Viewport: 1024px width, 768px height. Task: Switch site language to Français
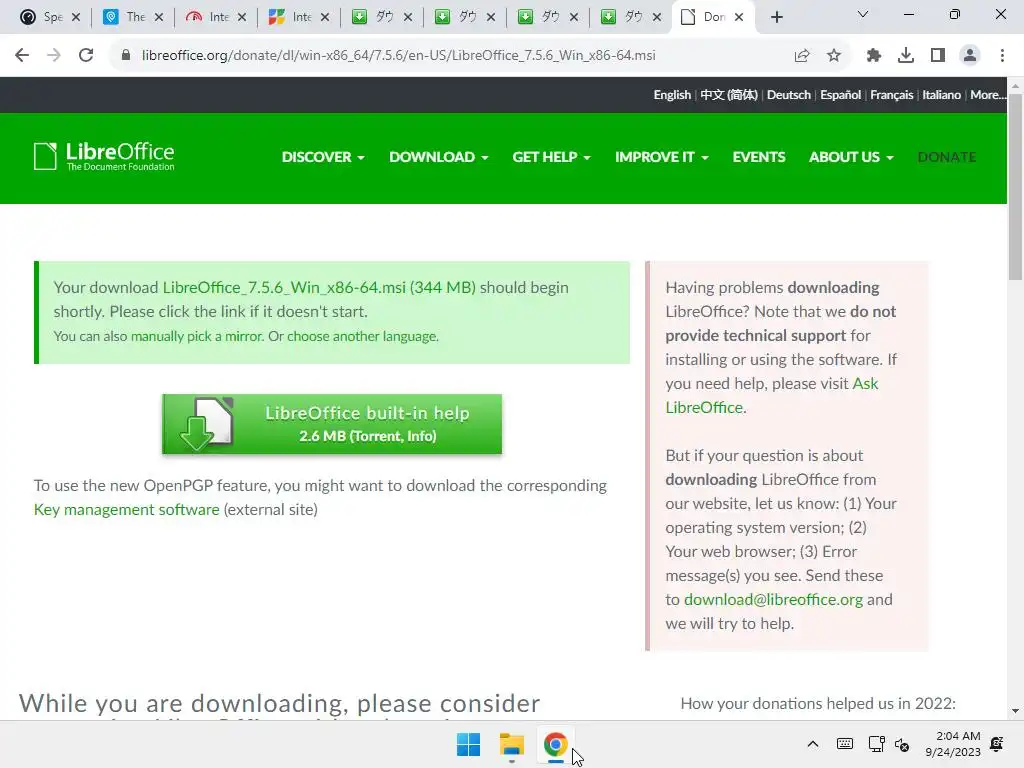click(891, 95)
